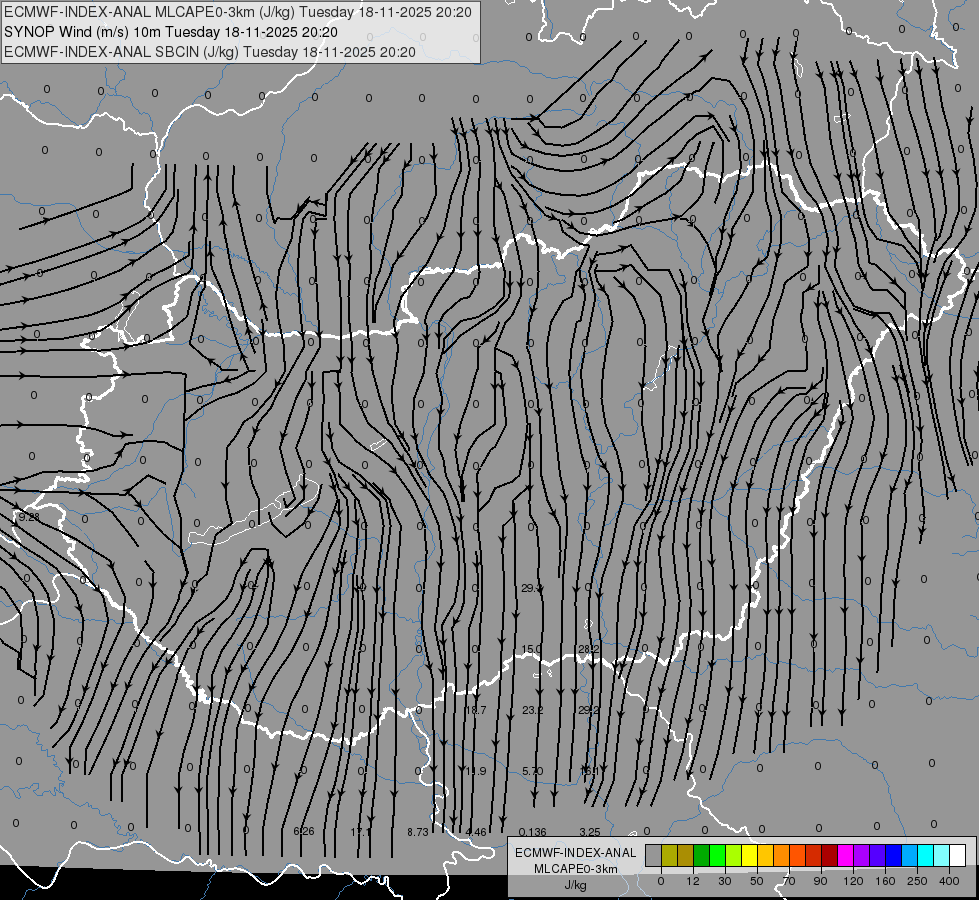Click legend tick label 400
This screenshot has height=900, width=979.
[x=949, y=881]
